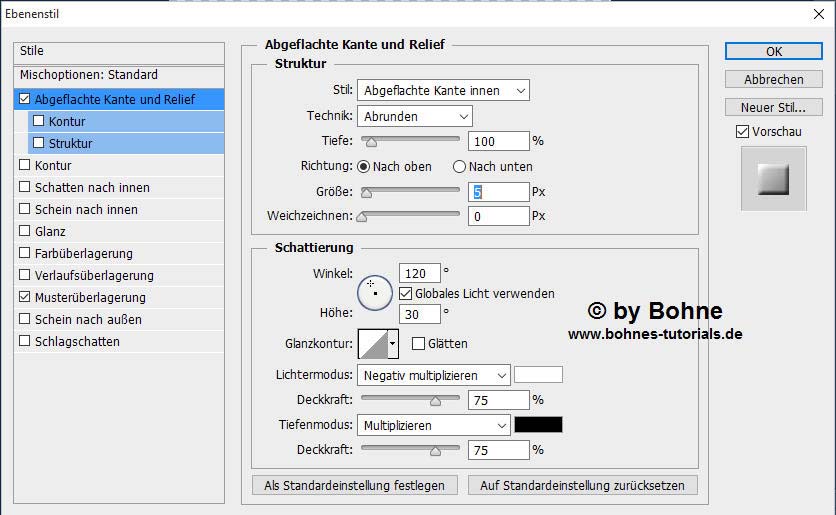
Task: Click the OK button
Action: pos(773,51)
